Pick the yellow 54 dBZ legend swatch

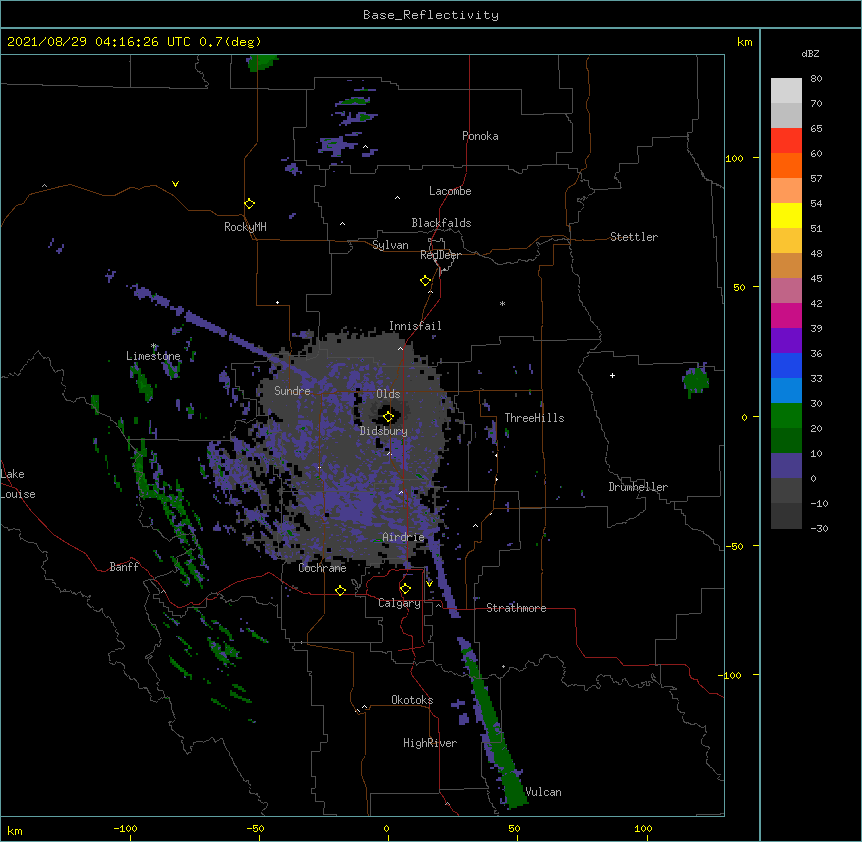coord(786,215)
